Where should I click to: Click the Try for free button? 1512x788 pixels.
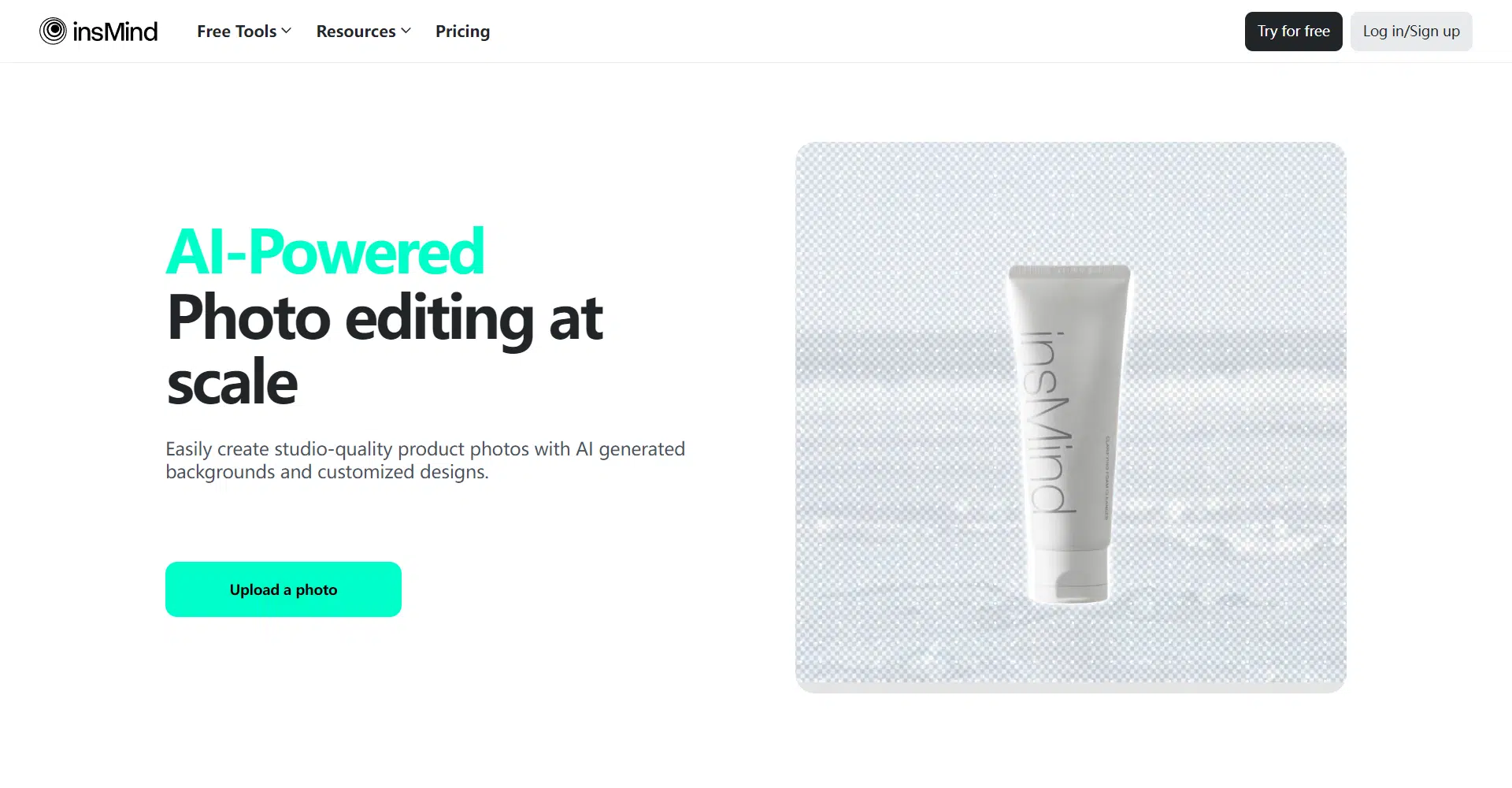pyautogui.click(x=1293, y=32)
